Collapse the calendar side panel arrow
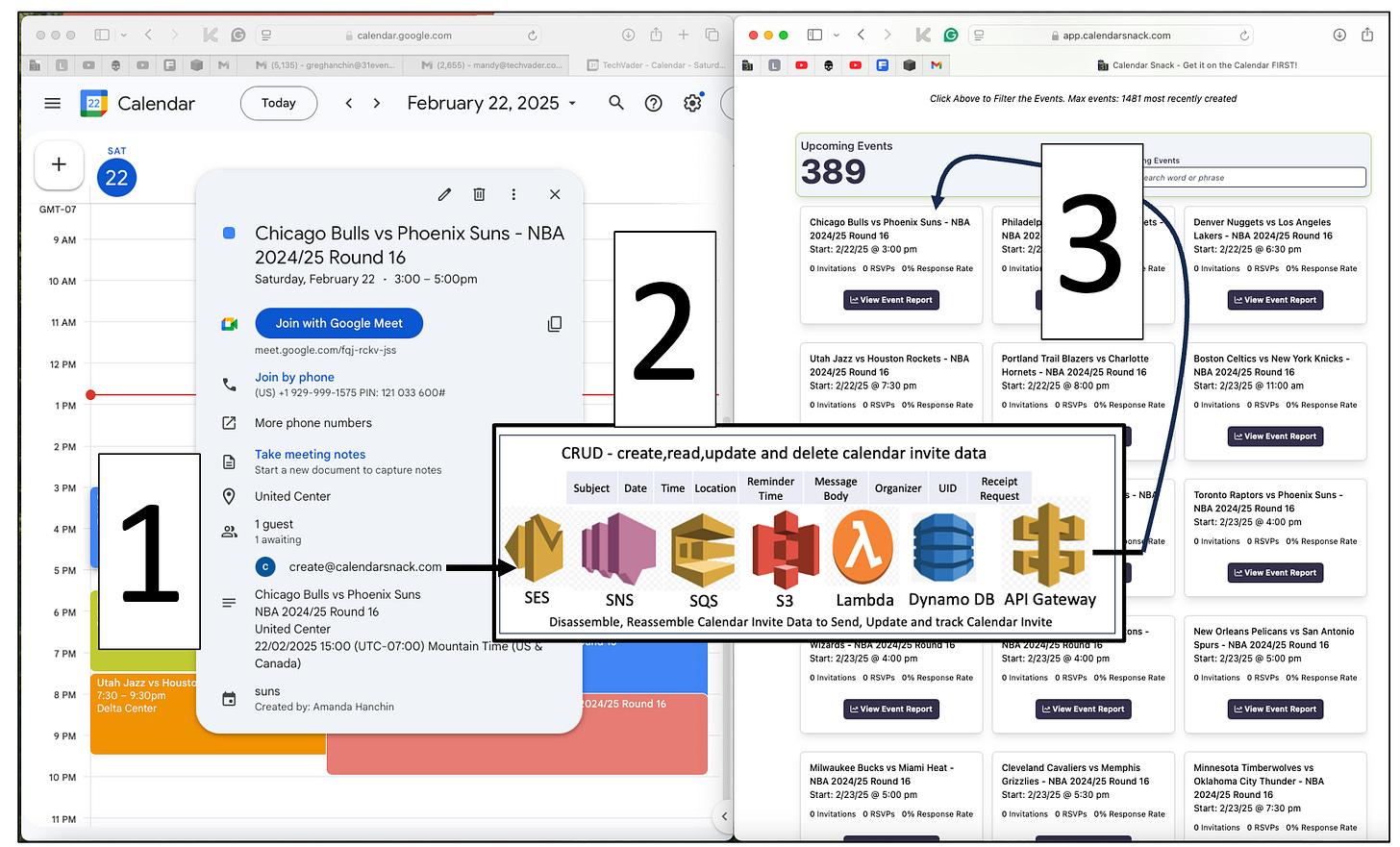Image resolution: width=1400 pixels, height=847 pixels. pos(724,817)
